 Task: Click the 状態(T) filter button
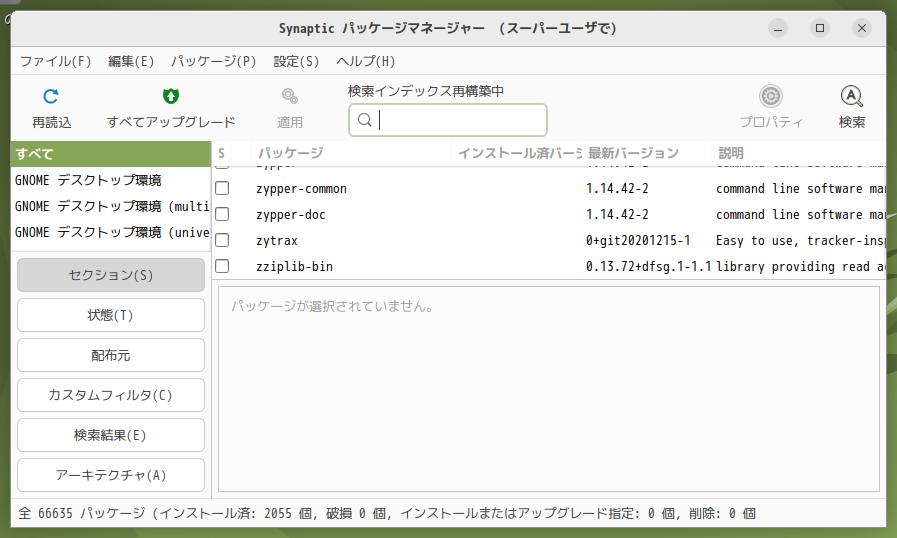coord(111,315)
